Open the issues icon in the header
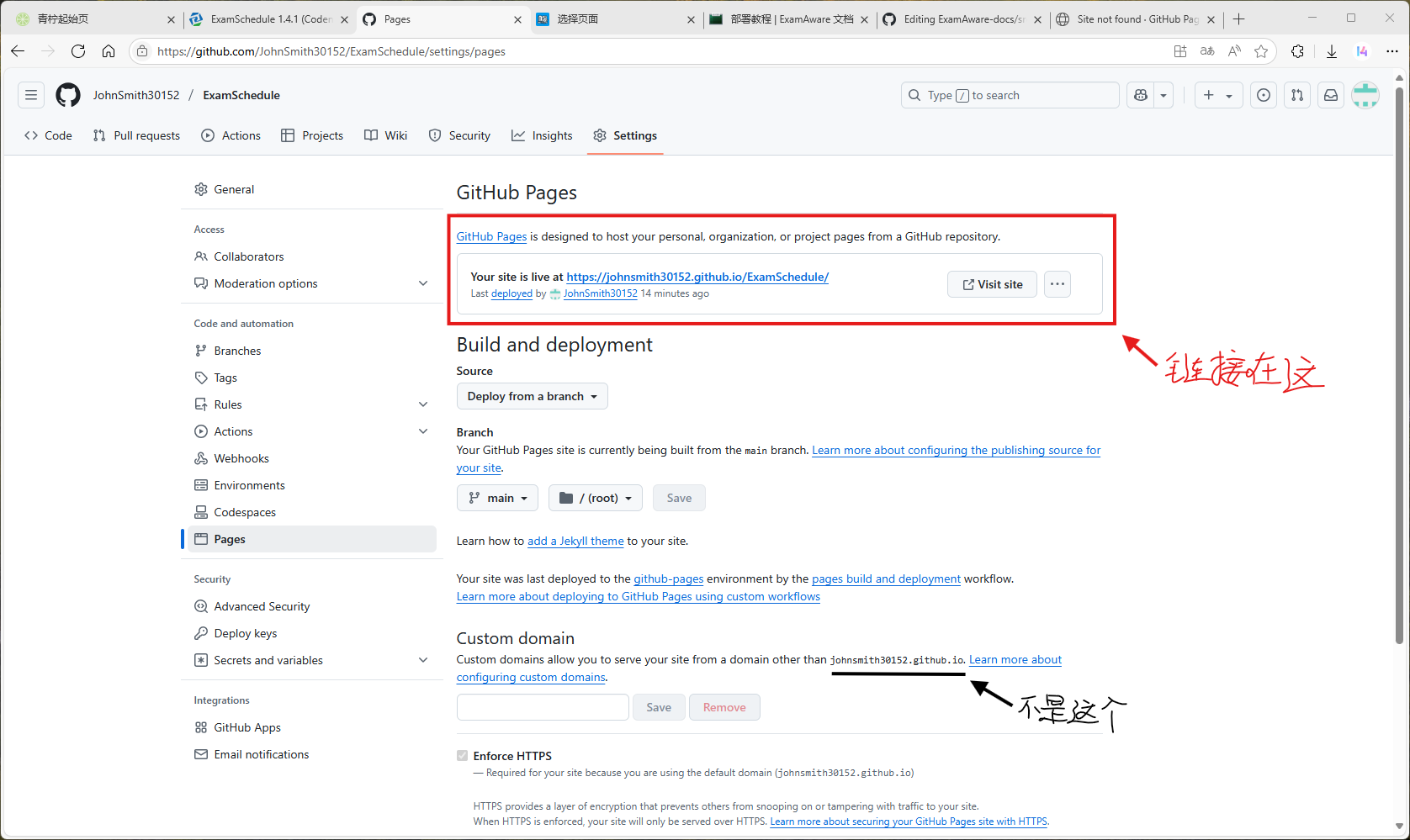The height and width of the screenshot is (840, 1410). 1264,95
